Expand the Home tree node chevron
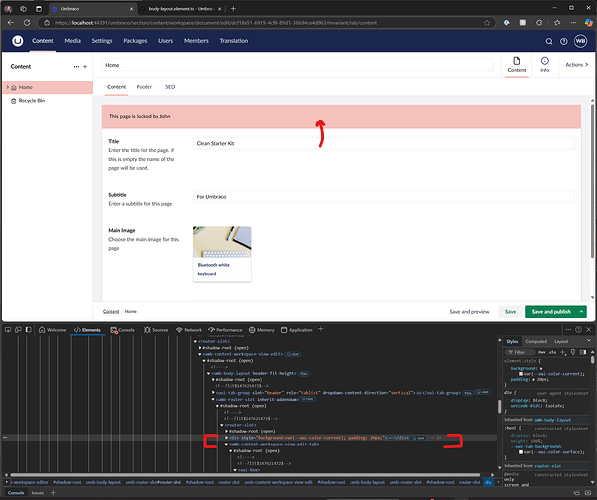The width and height of the screenshot is (597, 500). click(x=8, y=87)
